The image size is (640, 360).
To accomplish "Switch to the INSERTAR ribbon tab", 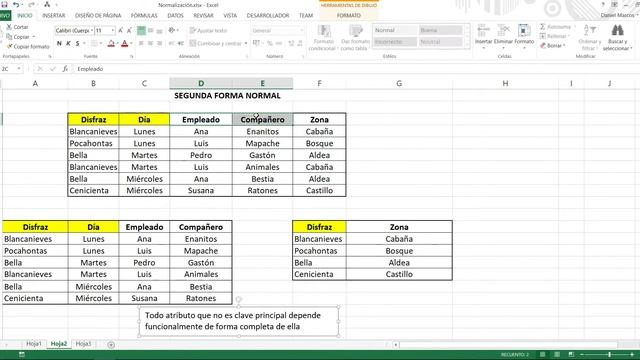I will pos(53,16).
